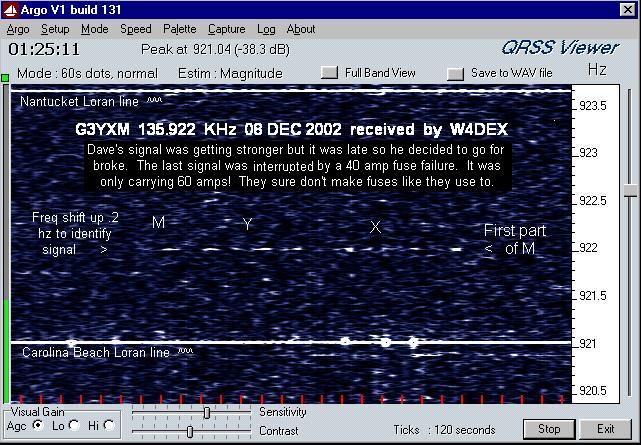Click the Contrast slider handle
The height and width of the screenshot is (445, 641).
(x=190, y=432)
